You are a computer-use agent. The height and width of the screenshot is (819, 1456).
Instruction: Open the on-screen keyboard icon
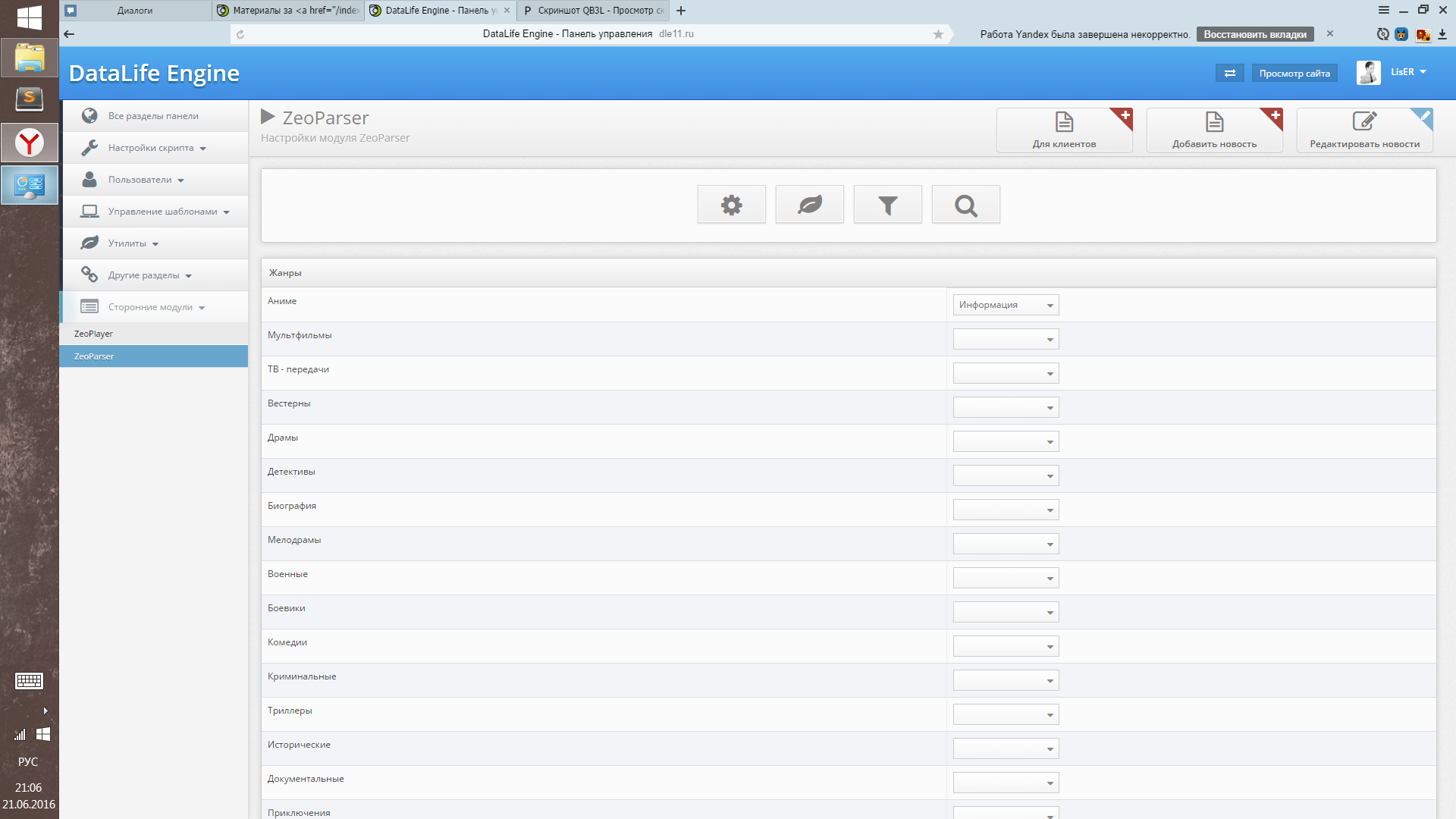click(29, 681)
